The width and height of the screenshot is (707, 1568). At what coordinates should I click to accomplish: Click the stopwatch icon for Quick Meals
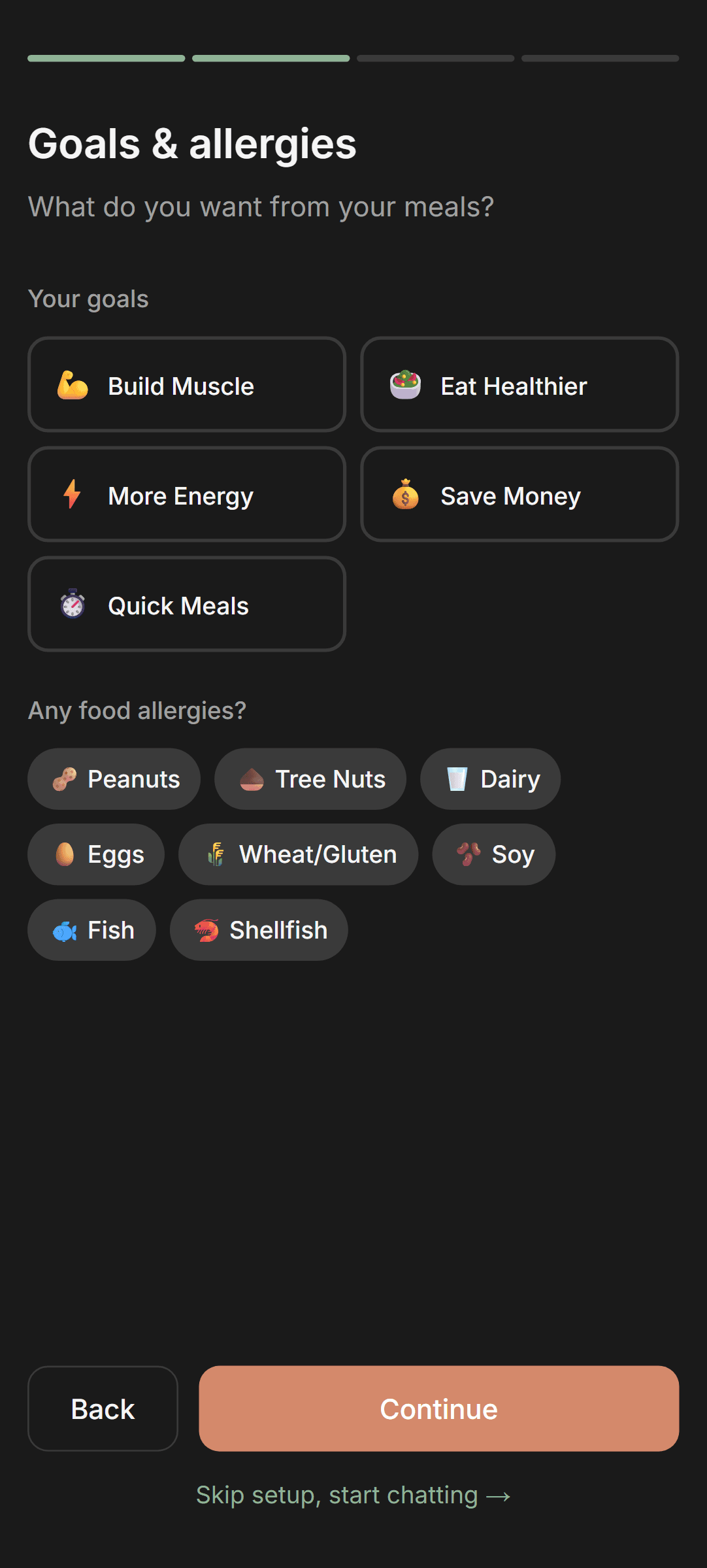72,605
